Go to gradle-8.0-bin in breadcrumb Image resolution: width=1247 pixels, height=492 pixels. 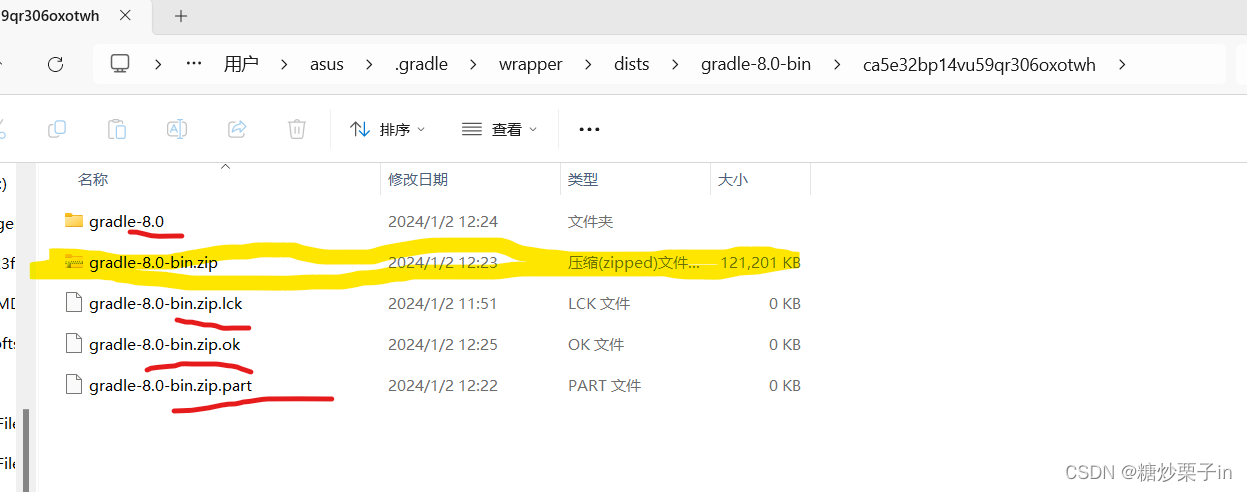click(756, 64)
